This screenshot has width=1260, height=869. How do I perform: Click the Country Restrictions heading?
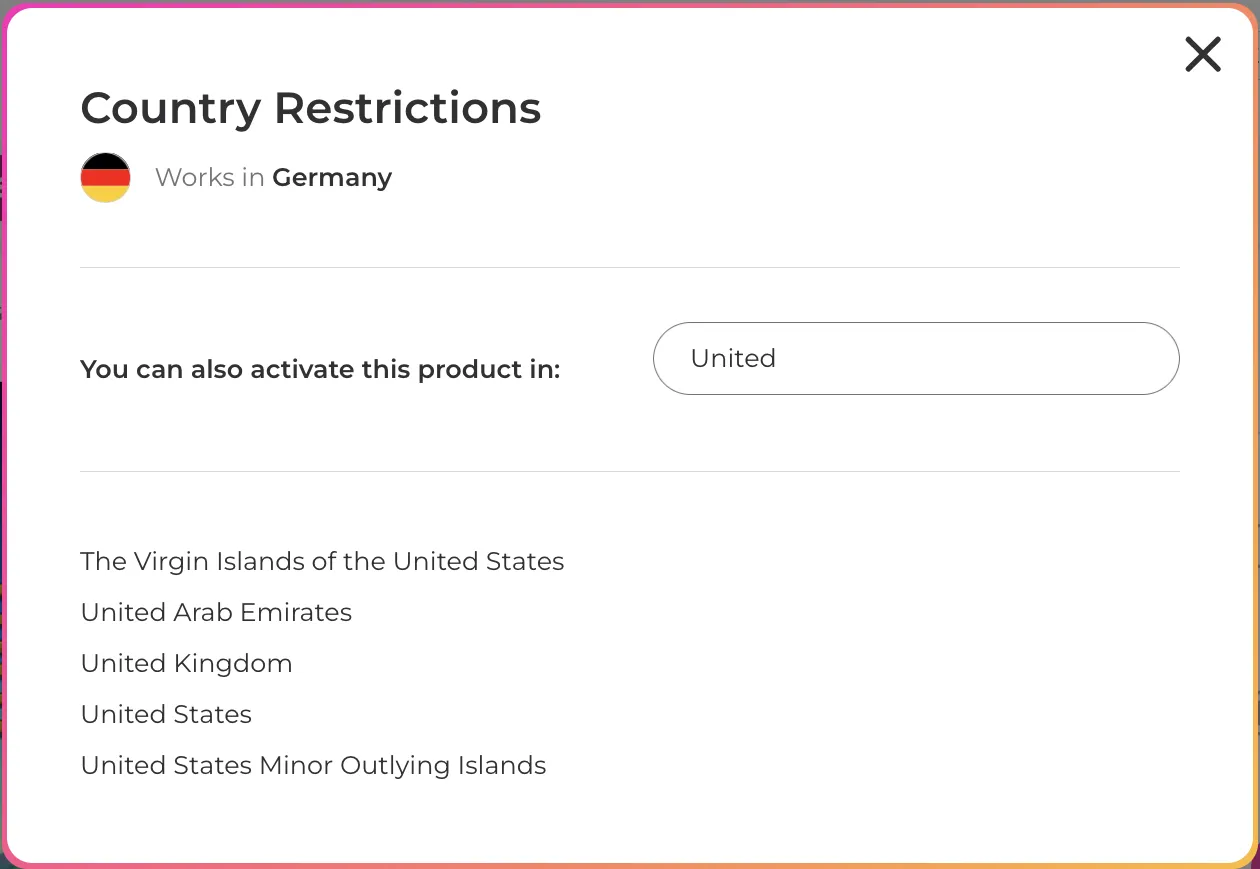pos(311,107)
